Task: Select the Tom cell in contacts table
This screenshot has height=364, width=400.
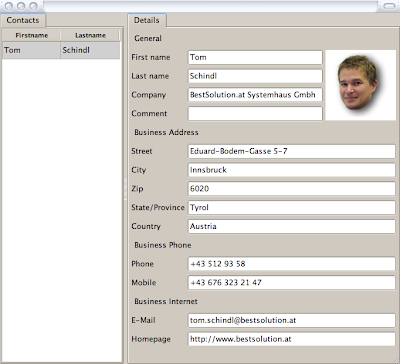Action: pos(31,50)
